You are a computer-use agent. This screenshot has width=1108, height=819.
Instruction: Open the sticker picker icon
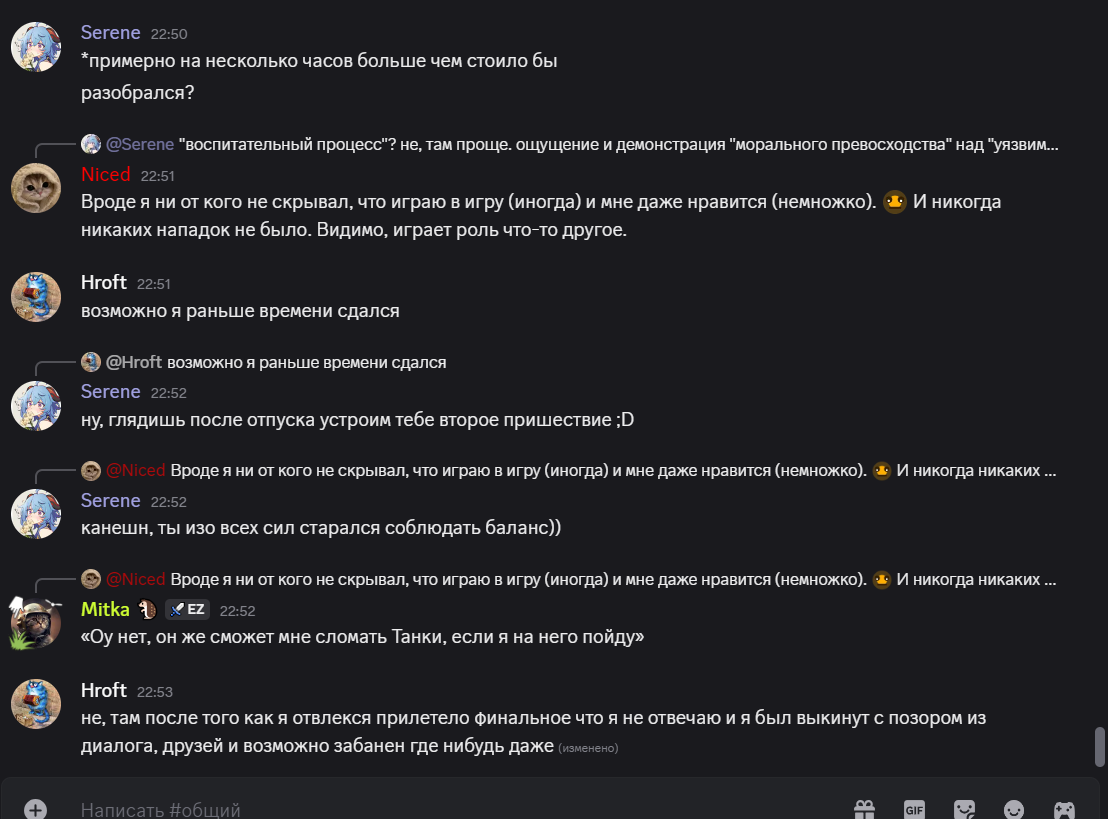(965, 810)
